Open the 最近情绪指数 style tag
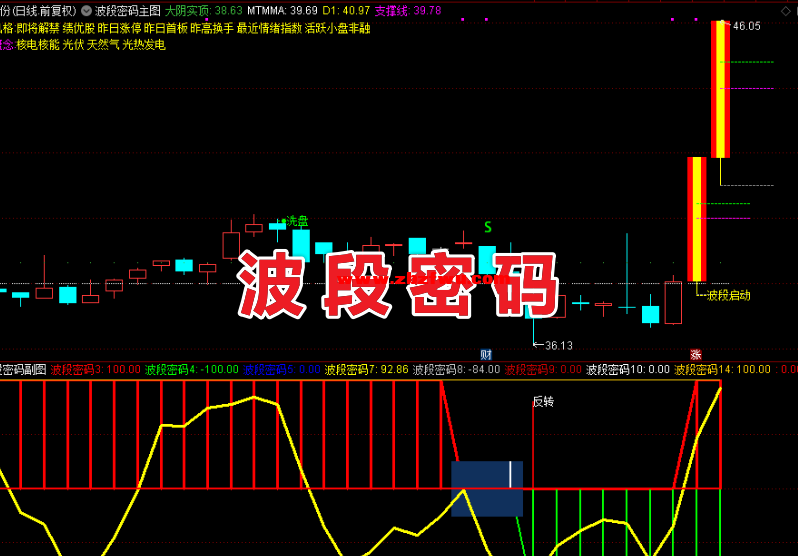This screenshot has height=556, width=798. (x=269, y=29)
